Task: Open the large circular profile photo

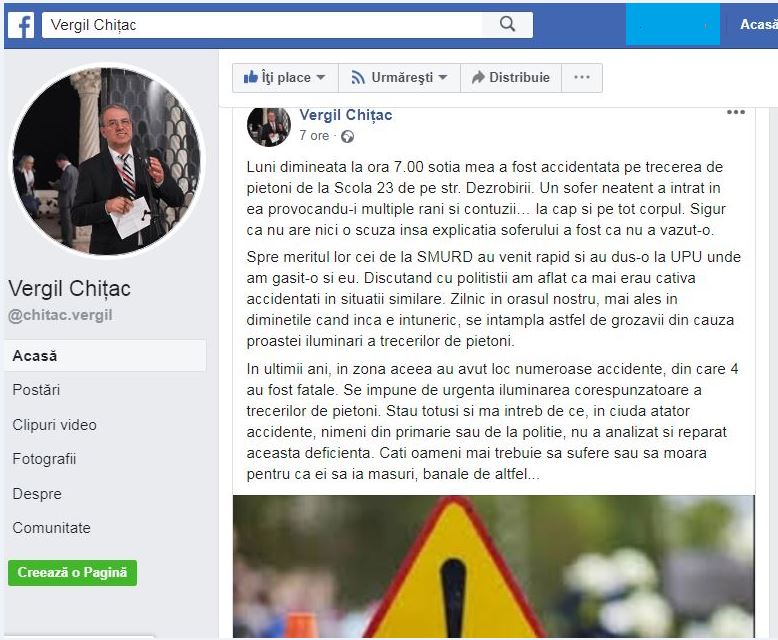Action: (106, 161)
